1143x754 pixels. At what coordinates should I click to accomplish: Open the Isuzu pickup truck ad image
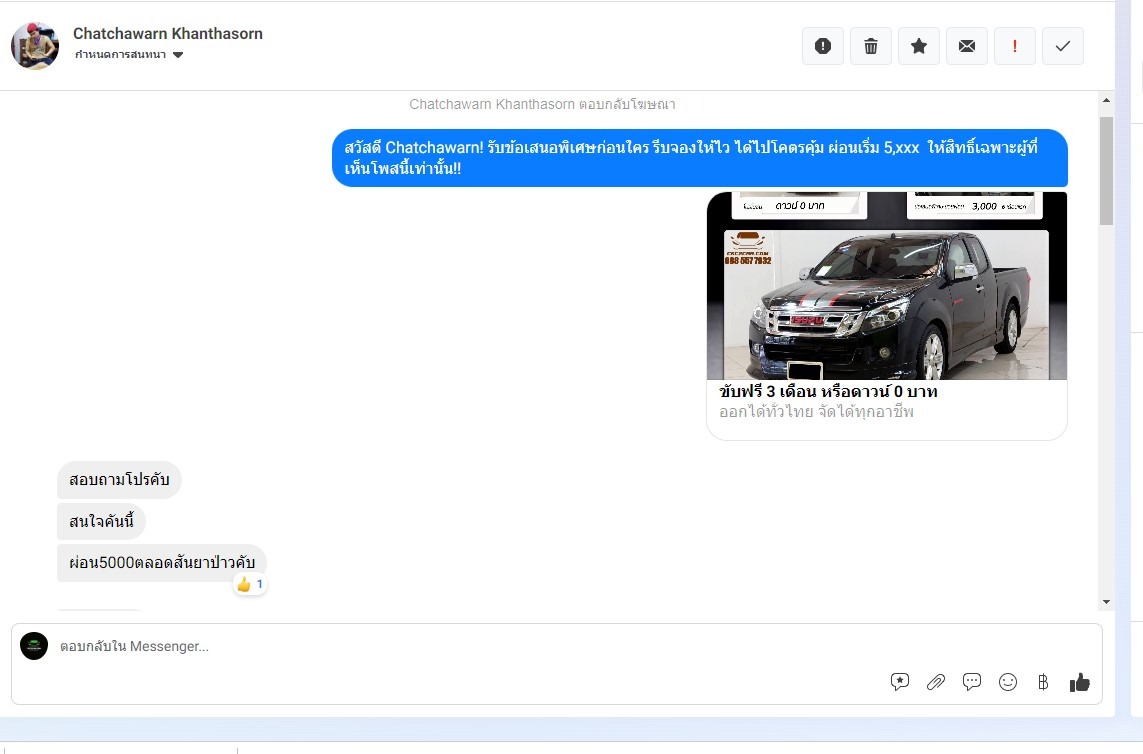coord(886,285)
